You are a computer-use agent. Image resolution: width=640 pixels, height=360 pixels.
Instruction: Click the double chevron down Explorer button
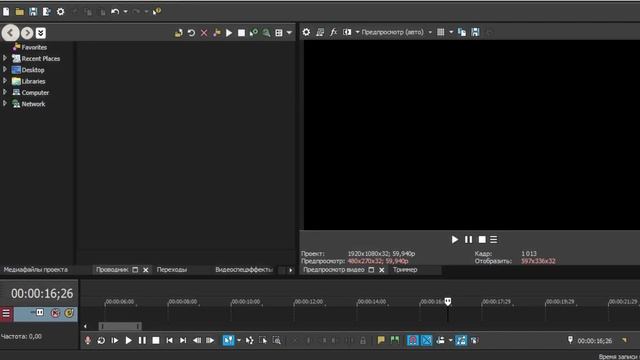pyautogui.click(x=41, y=33)
